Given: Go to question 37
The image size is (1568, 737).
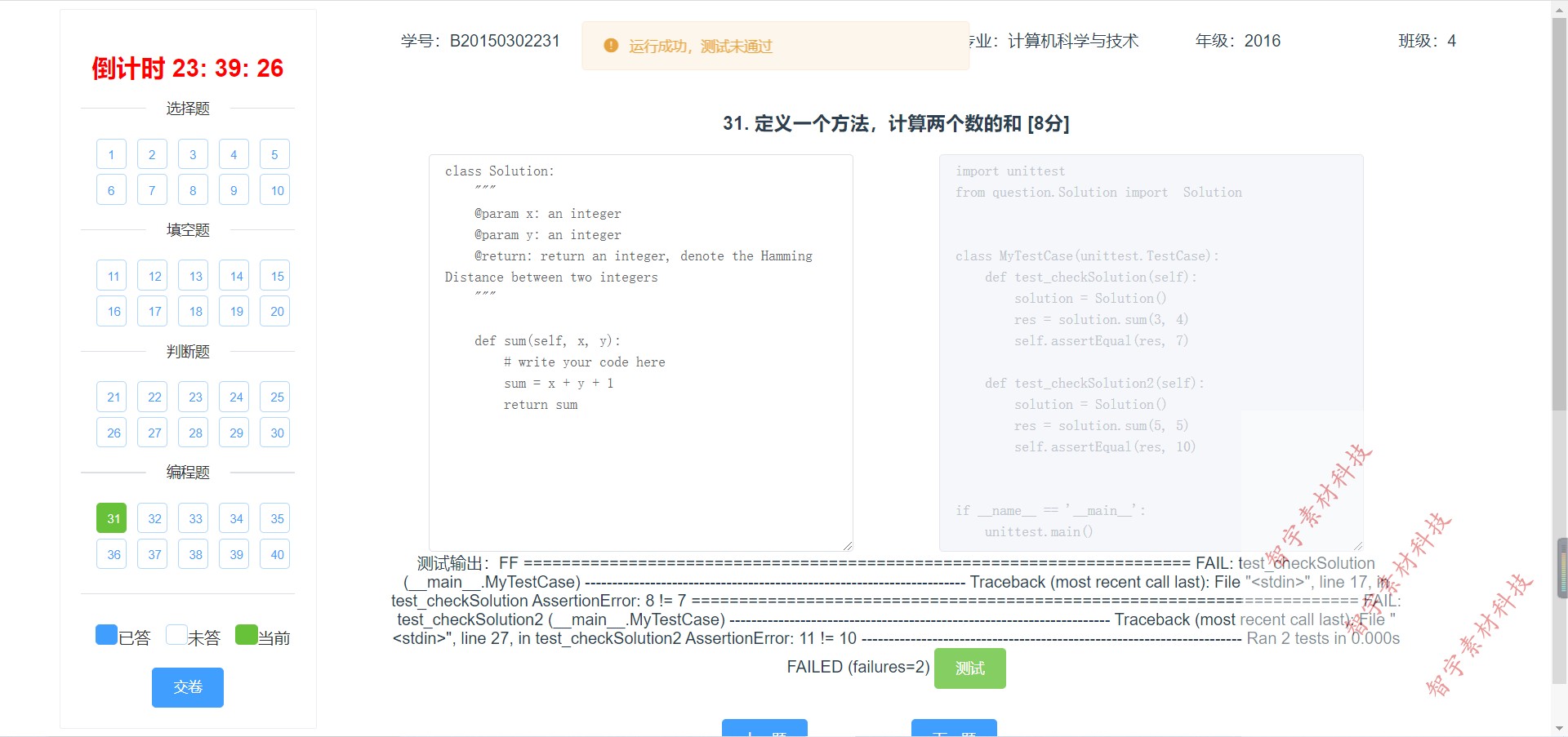Looking at the screenshot, I should [152, 554].
